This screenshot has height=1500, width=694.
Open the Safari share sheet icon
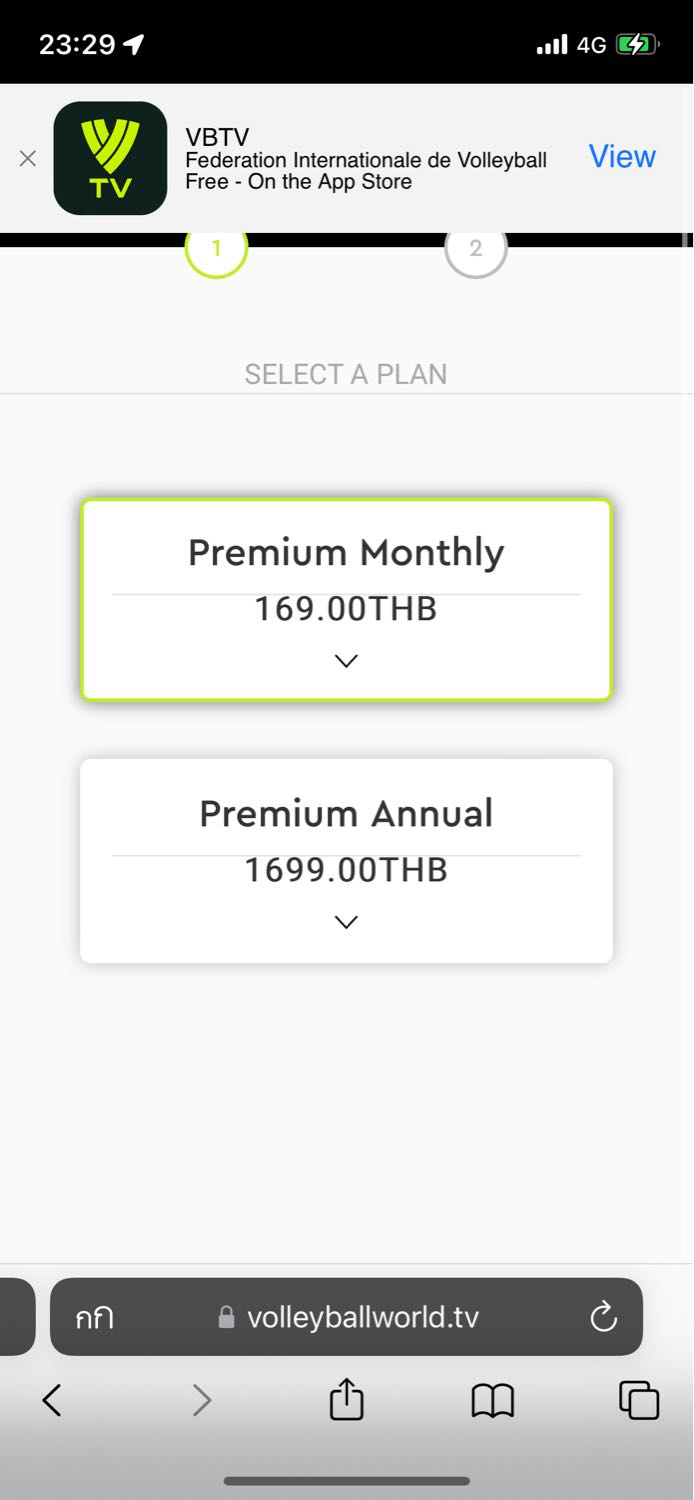346,1398
